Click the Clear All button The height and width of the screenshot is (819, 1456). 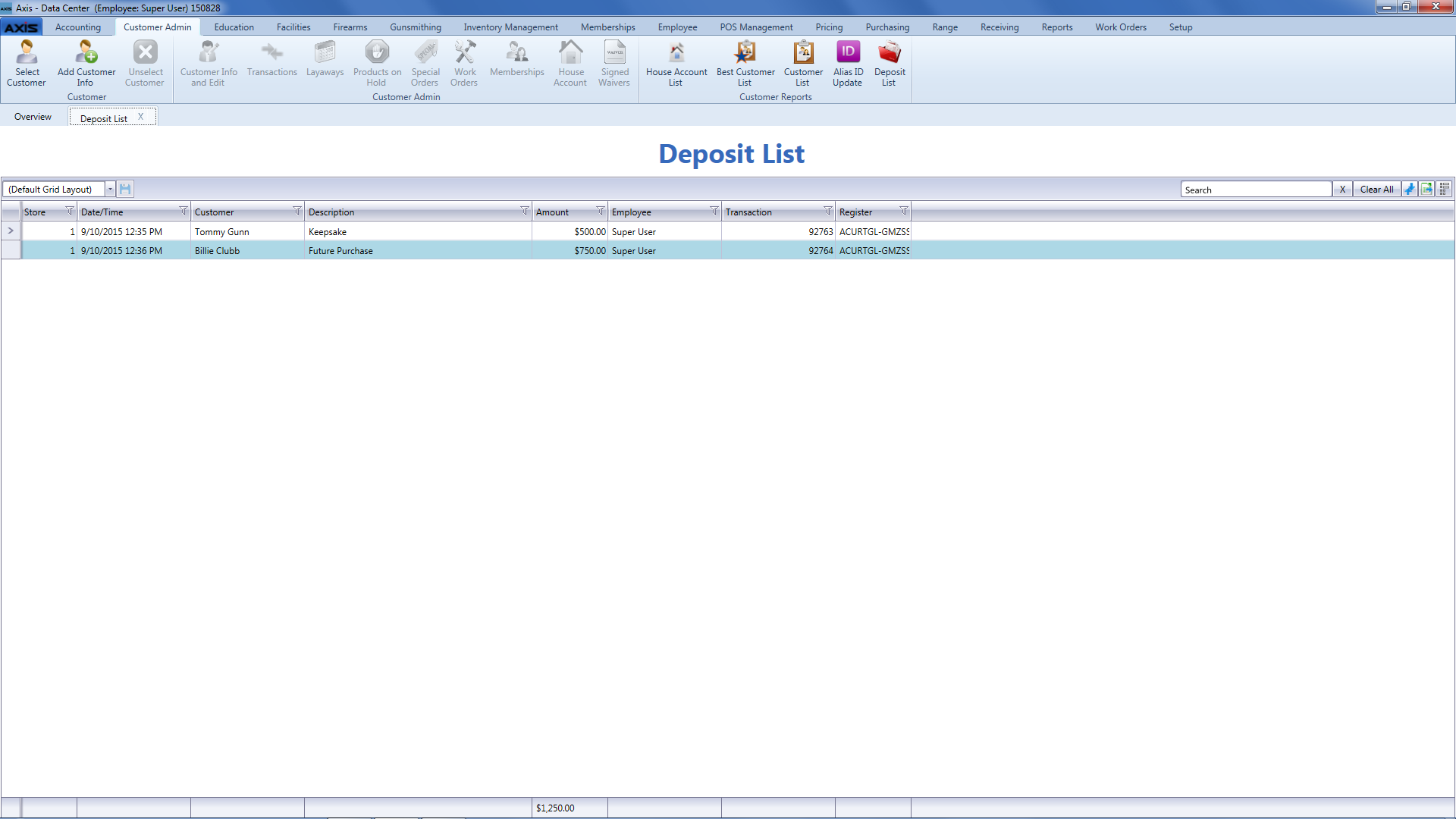click(1376, 190)
